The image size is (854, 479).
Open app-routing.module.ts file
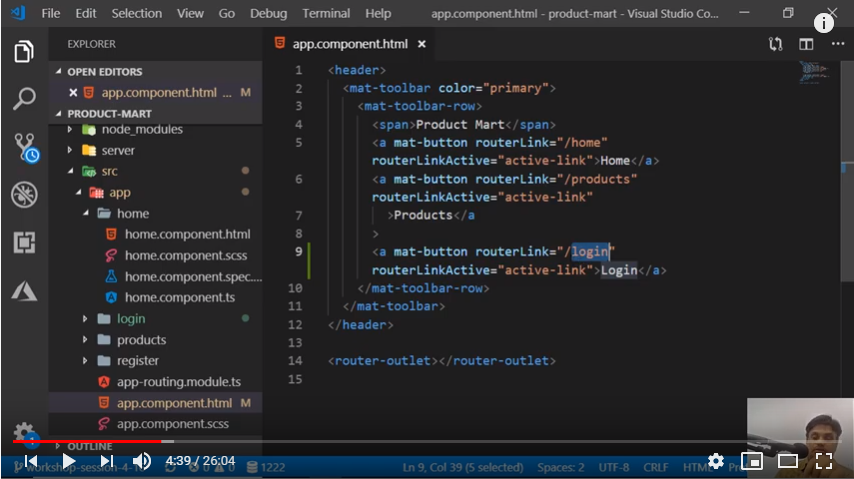pyautogui.click(x=178, y=382)
